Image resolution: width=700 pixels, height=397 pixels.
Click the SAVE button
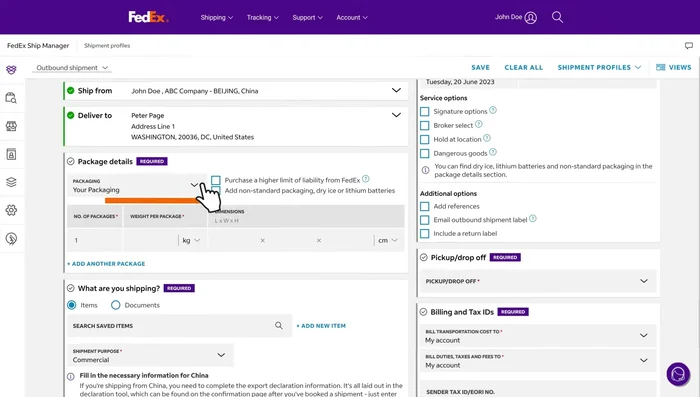[x=480, y=67]
